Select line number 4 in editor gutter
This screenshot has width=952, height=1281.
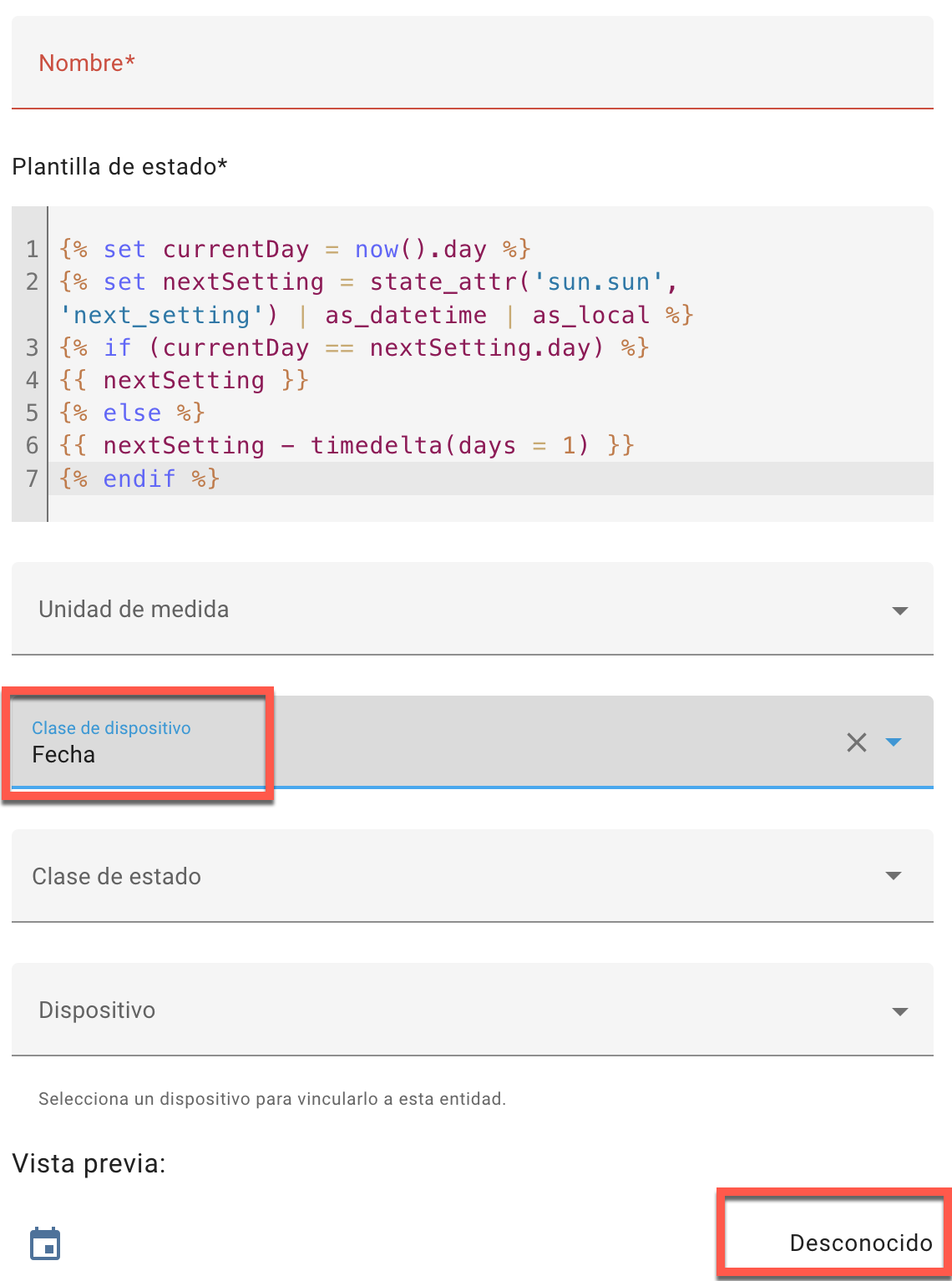click(33, 380)
